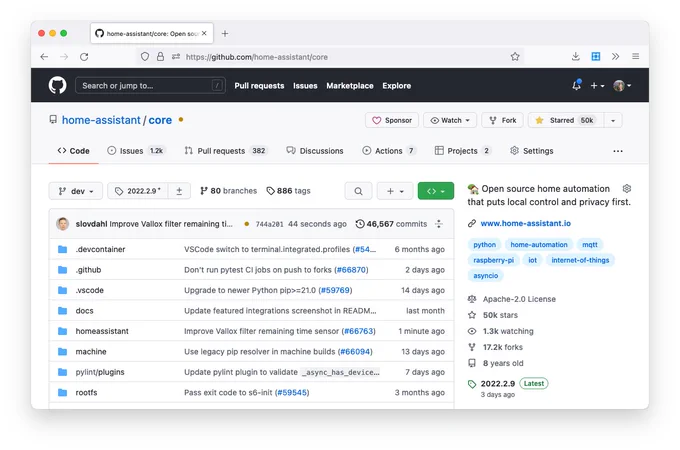Click Explore in the top navigation
The image size is (680, 450).
(396, 86)
